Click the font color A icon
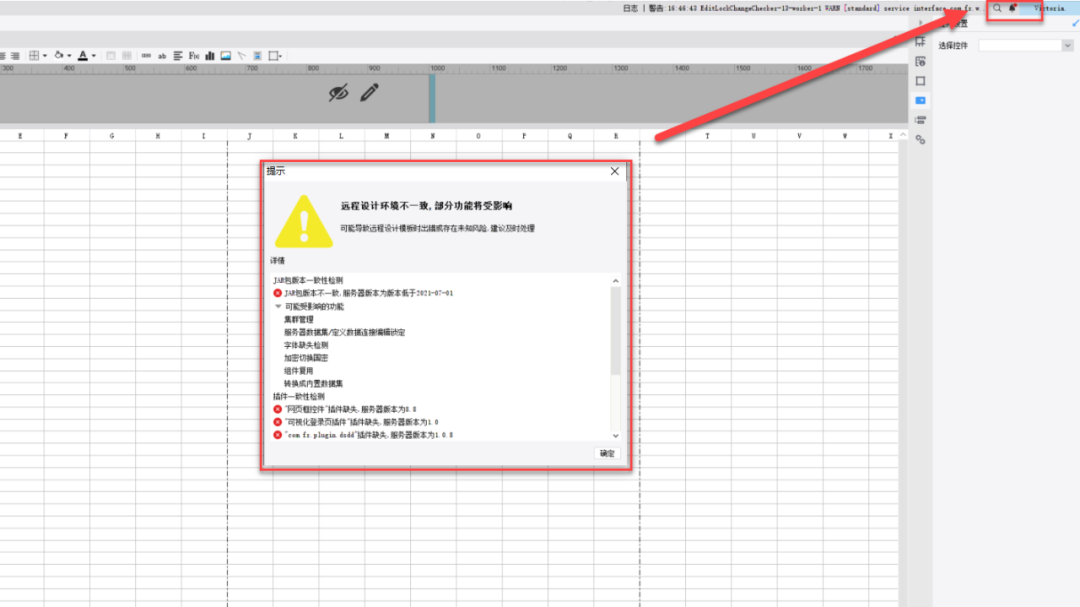The image size is (1080, 607). click(83, 56)
